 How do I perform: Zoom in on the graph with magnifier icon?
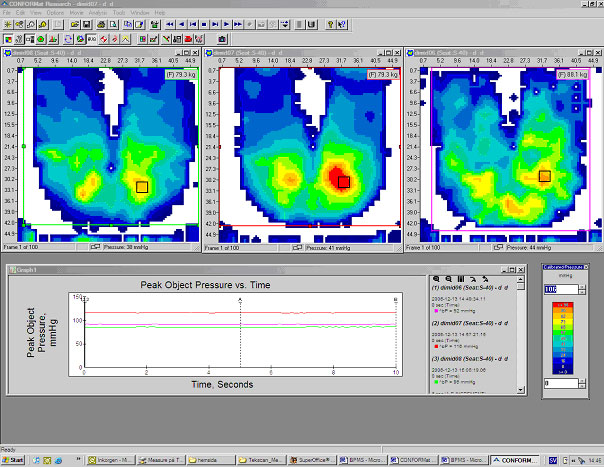(437, 278)
